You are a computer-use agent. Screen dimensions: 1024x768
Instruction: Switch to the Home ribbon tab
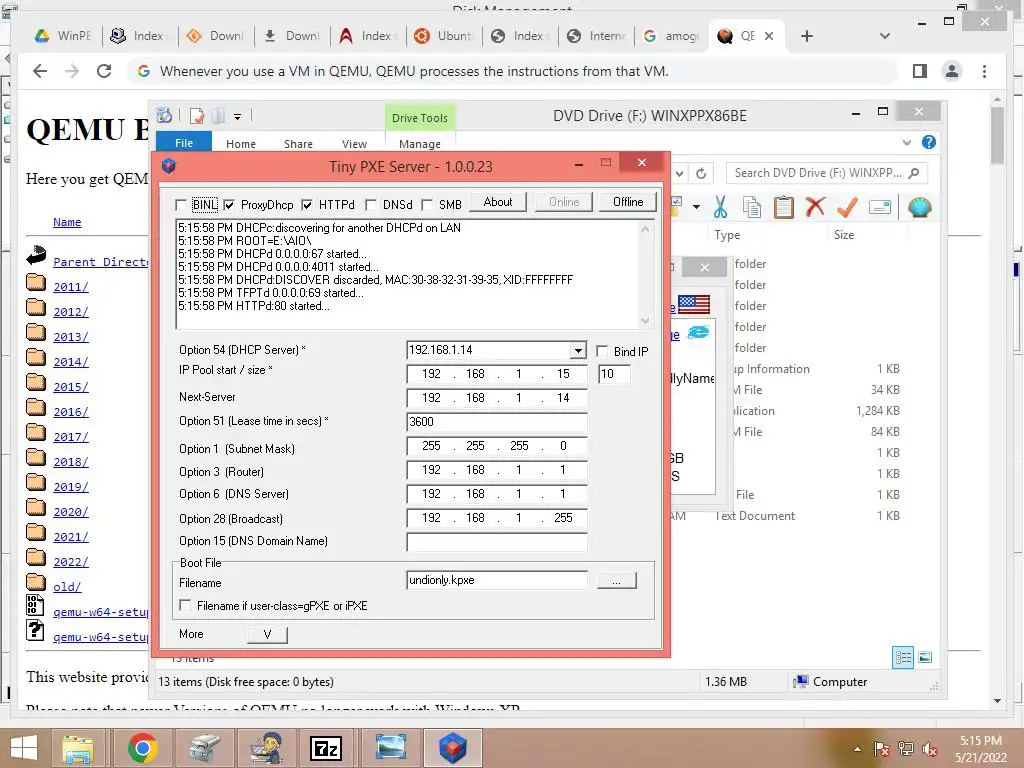(241, 144)
